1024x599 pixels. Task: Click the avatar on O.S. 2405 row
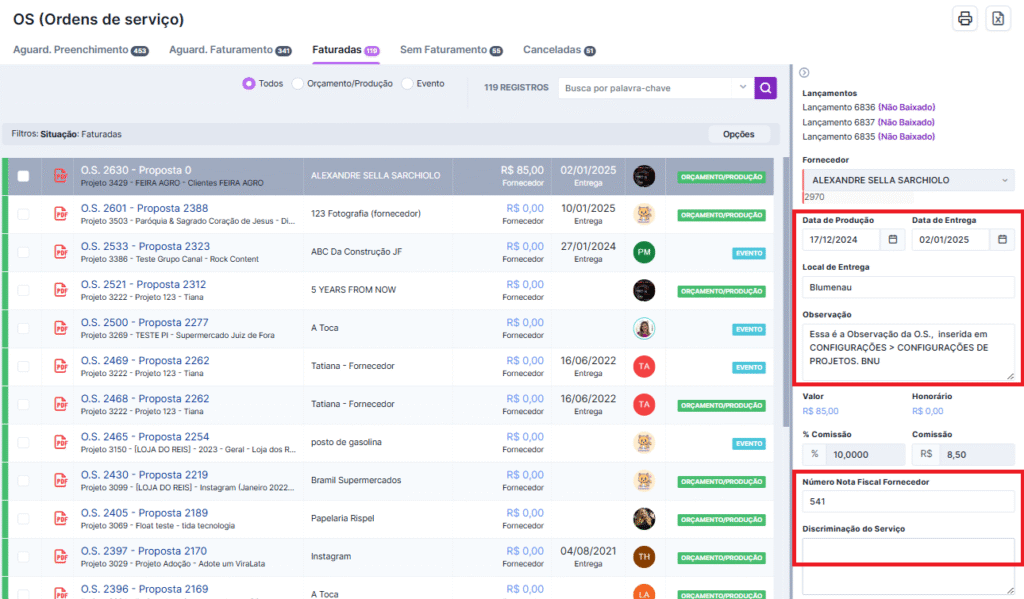tap(644, 519)
